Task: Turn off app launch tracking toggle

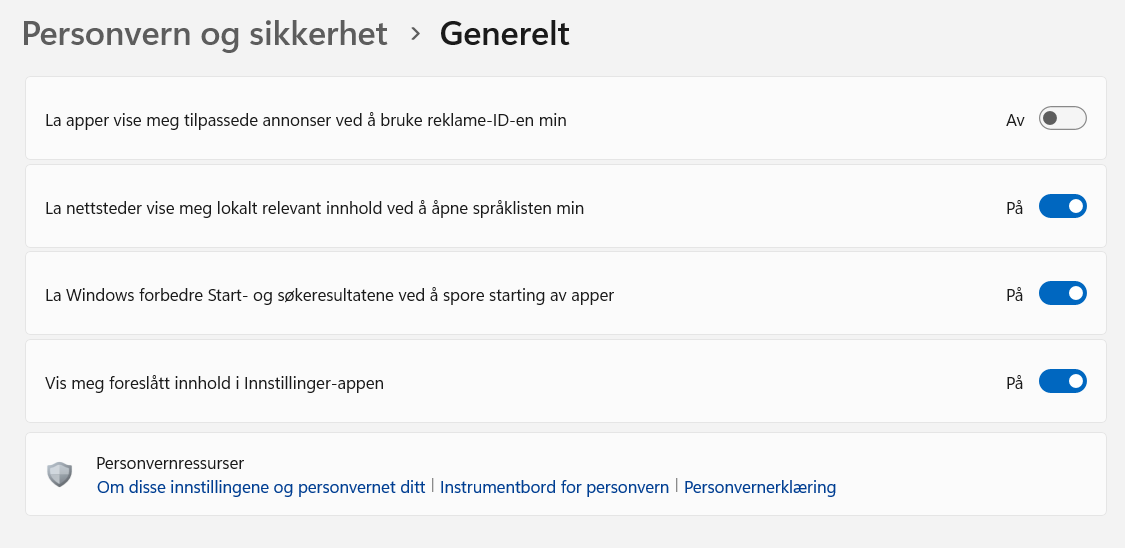Action: [x=1062, y=294]
